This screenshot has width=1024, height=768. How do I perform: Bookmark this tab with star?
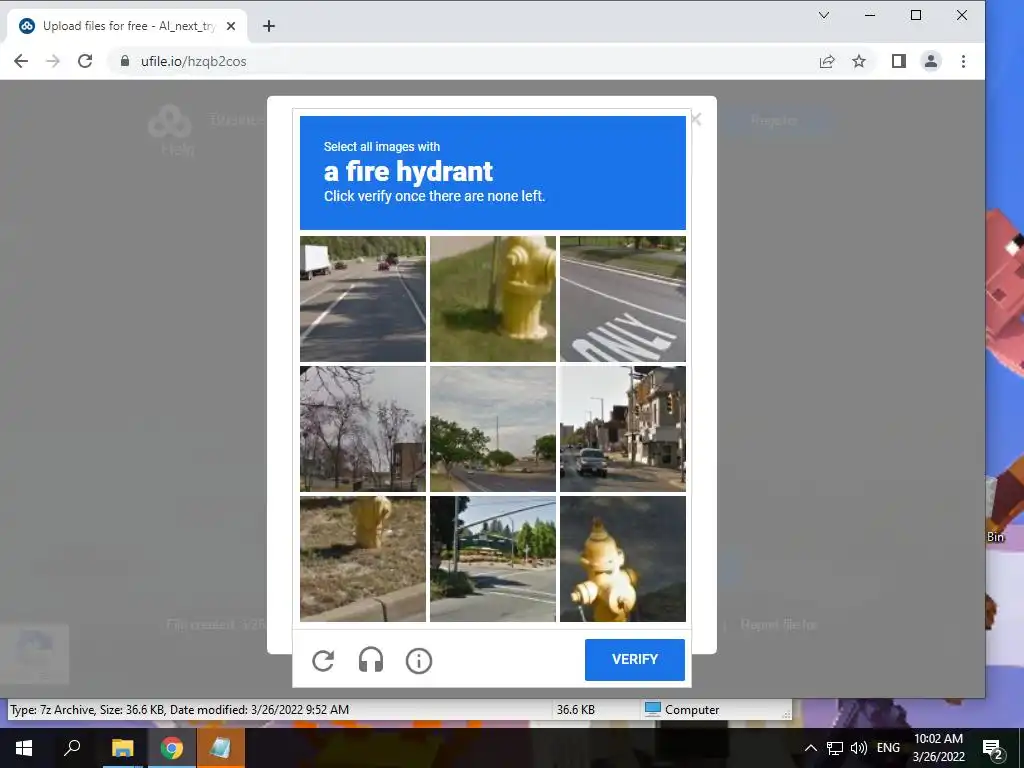[859, 61]
